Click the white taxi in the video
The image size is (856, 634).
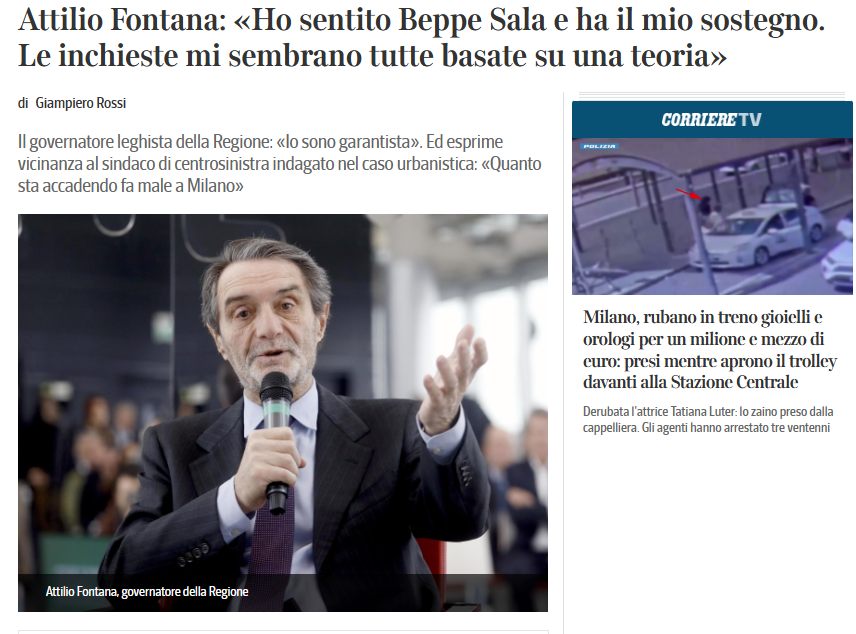(758, 235)
